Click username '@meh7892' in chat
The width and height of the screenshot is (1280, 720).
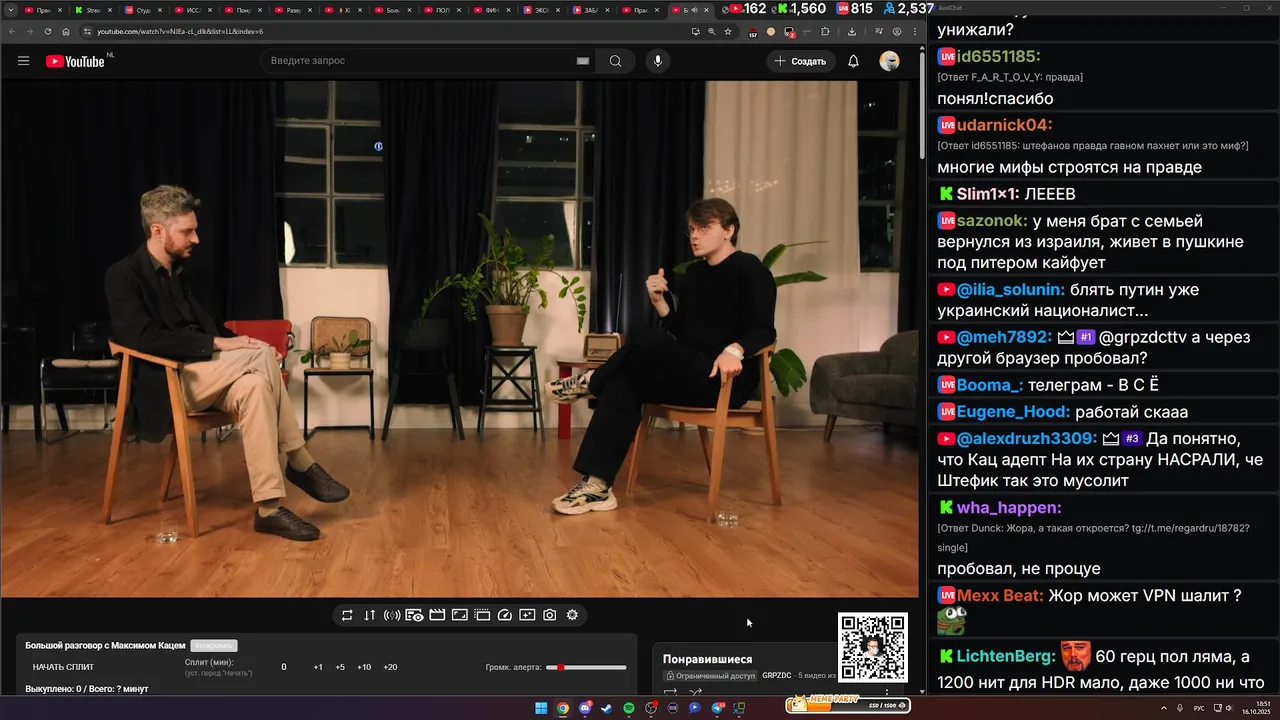click(x=1004, y=337)
